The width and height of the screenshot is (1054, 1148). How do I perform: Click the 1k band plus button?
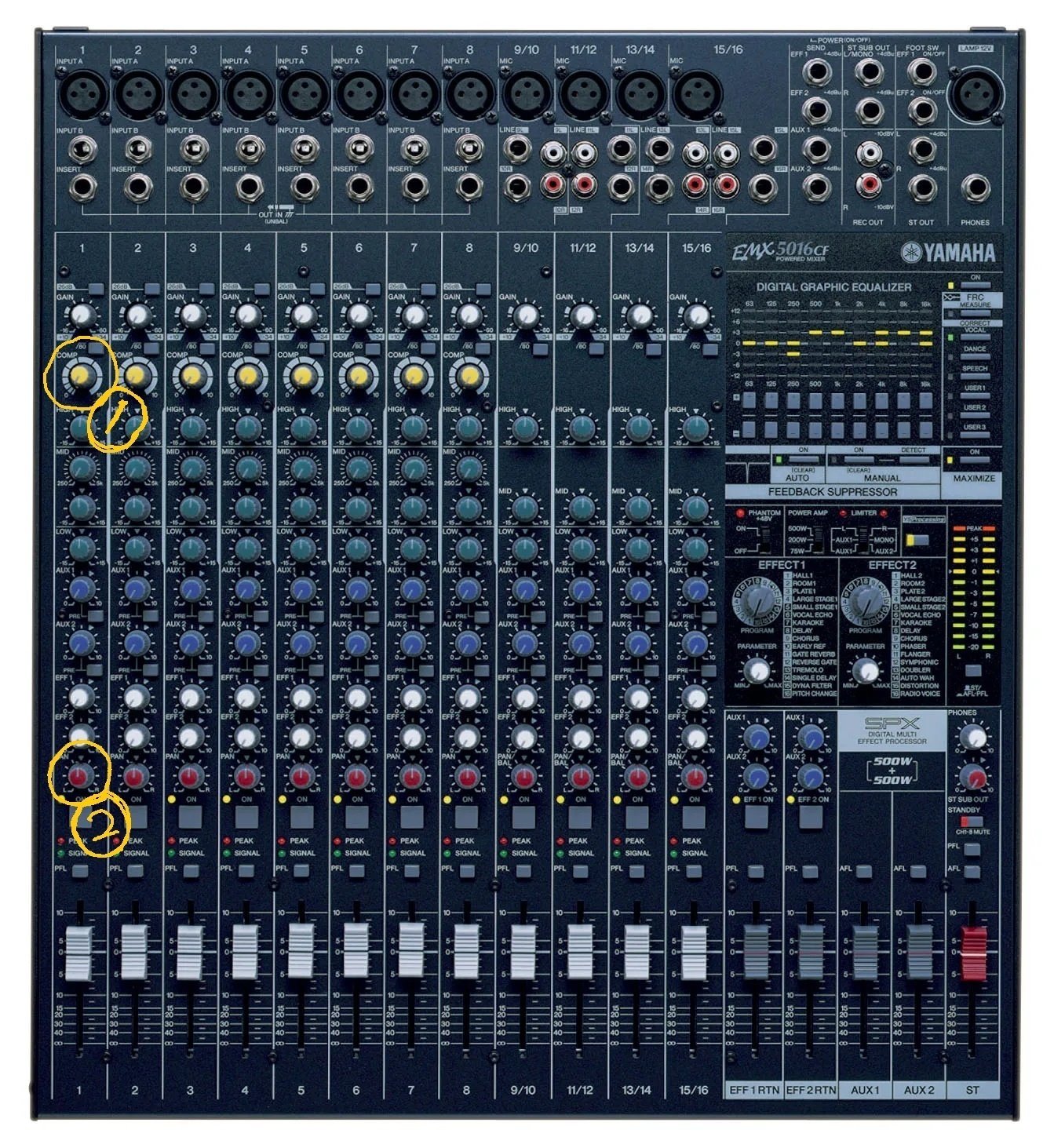[837, 402]
